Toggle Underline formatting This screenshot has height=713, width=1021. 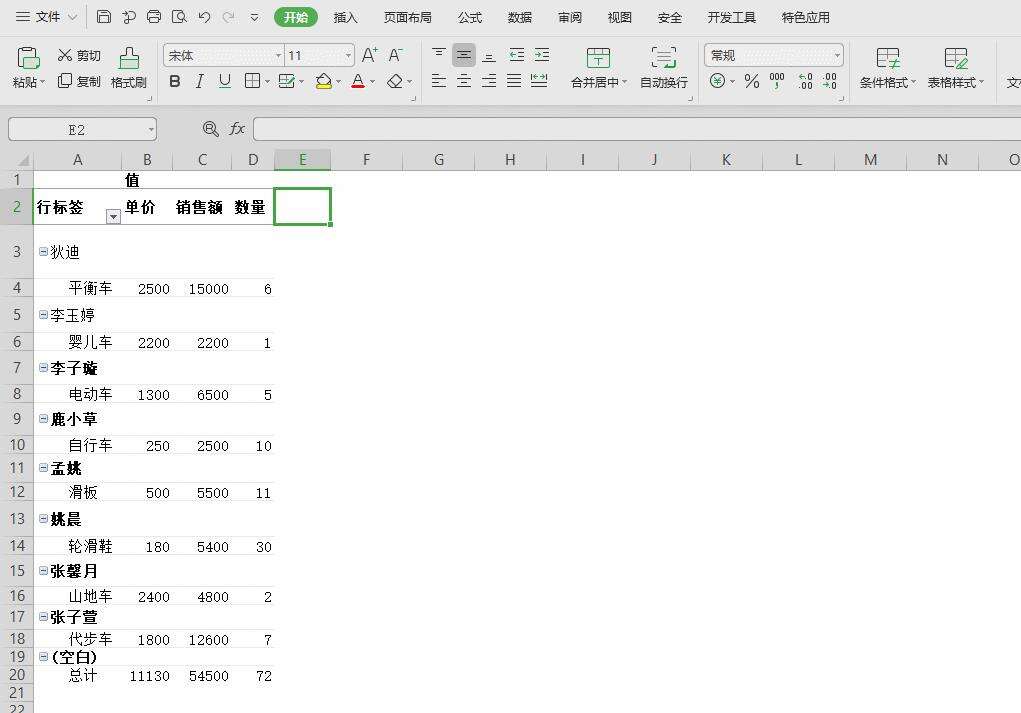225,81
